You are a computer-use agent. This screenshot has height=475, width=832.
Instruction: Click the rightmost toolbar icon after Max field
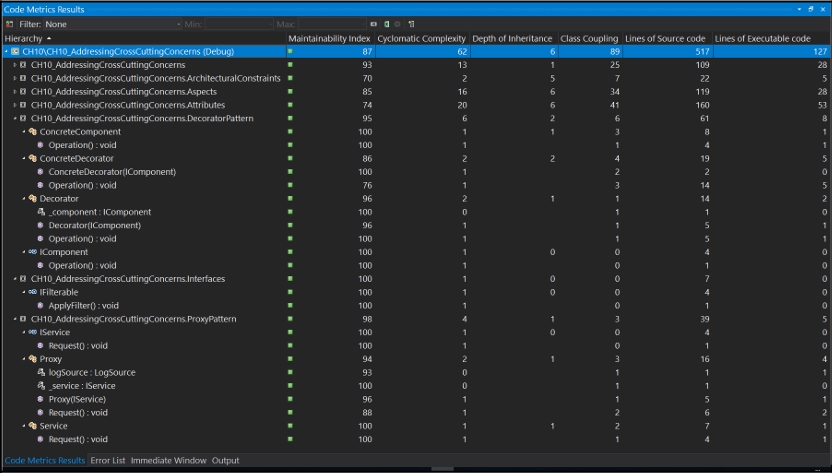pos(411,24)
